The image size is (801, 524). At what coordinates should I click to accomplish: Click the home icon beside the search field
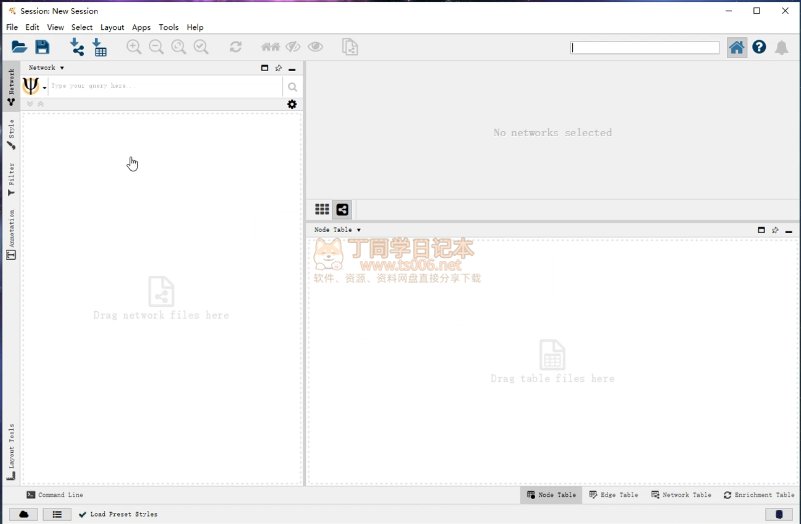click(x=737, y=47)
